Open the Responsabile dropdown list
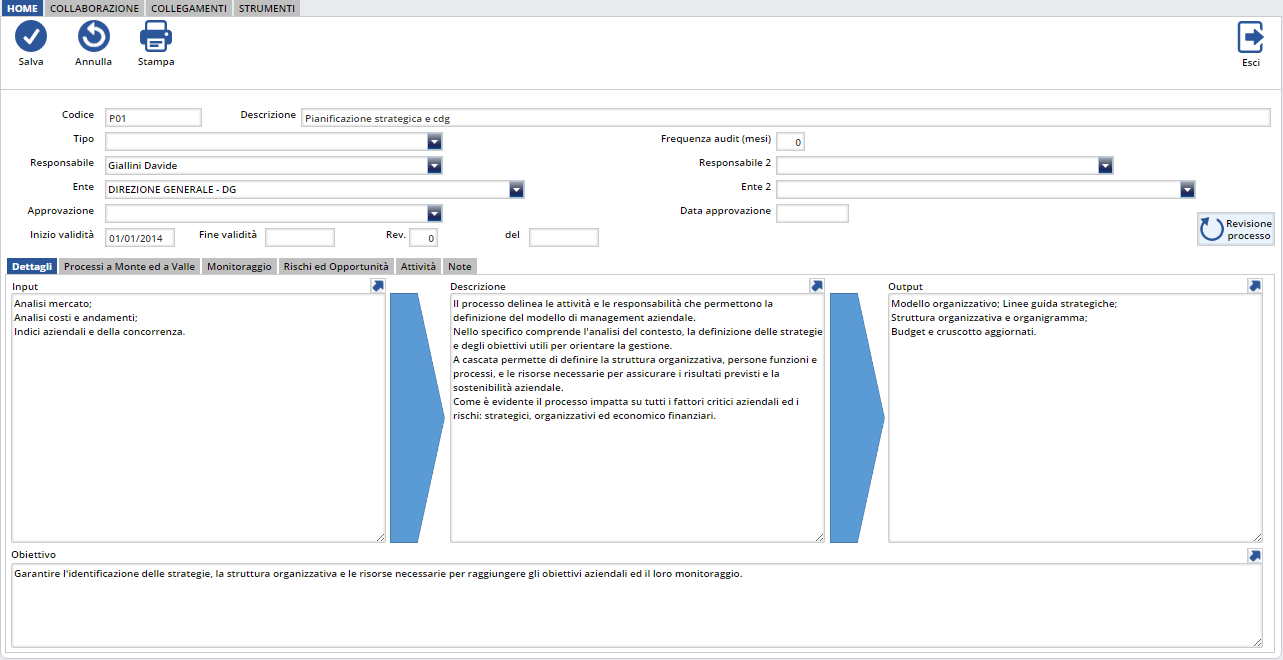Image resolution: width=1283 pixels, height=660 pixels. click(434, 166)
